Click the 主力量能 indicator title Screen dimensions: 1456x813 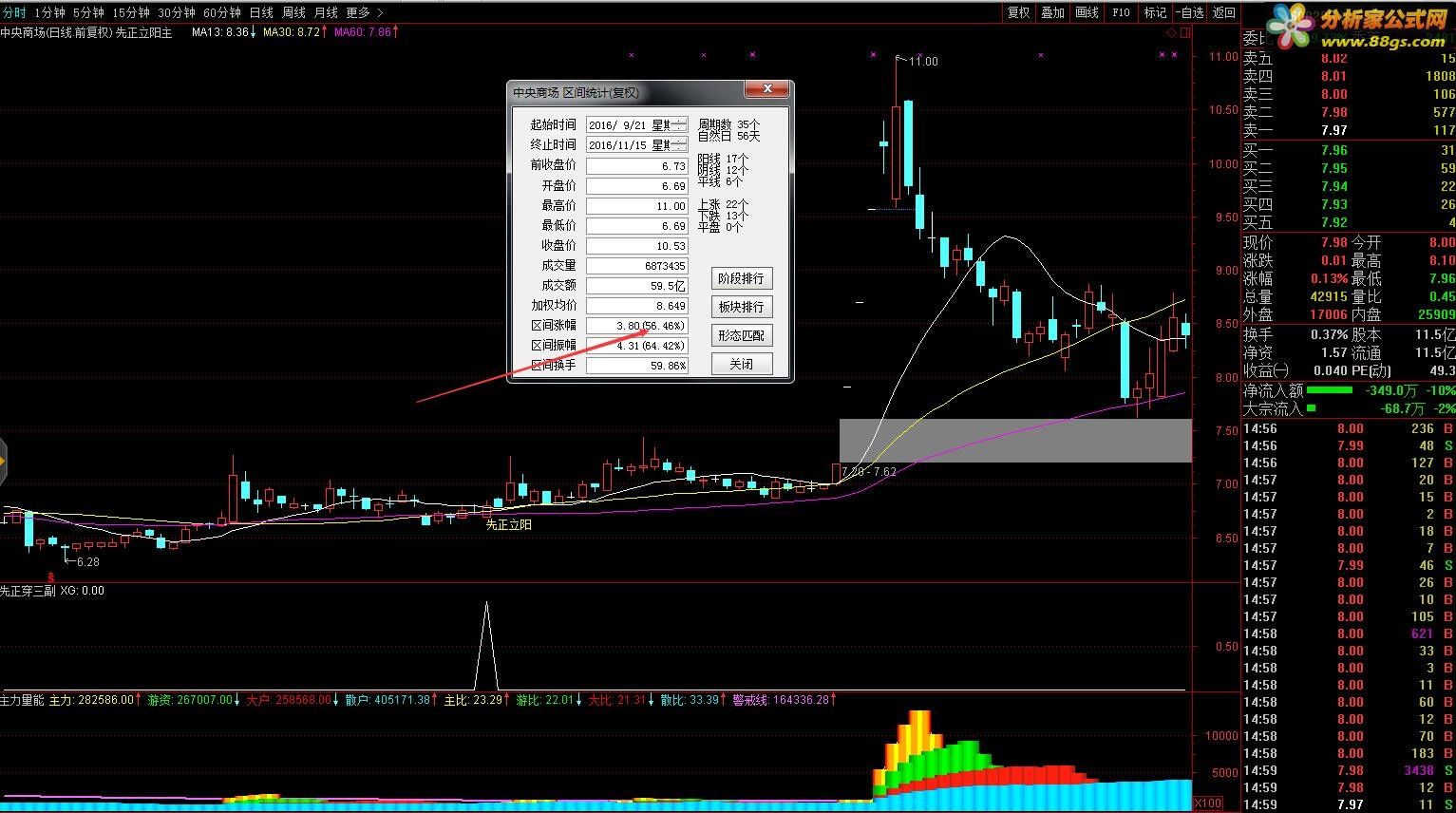point(22,700)
